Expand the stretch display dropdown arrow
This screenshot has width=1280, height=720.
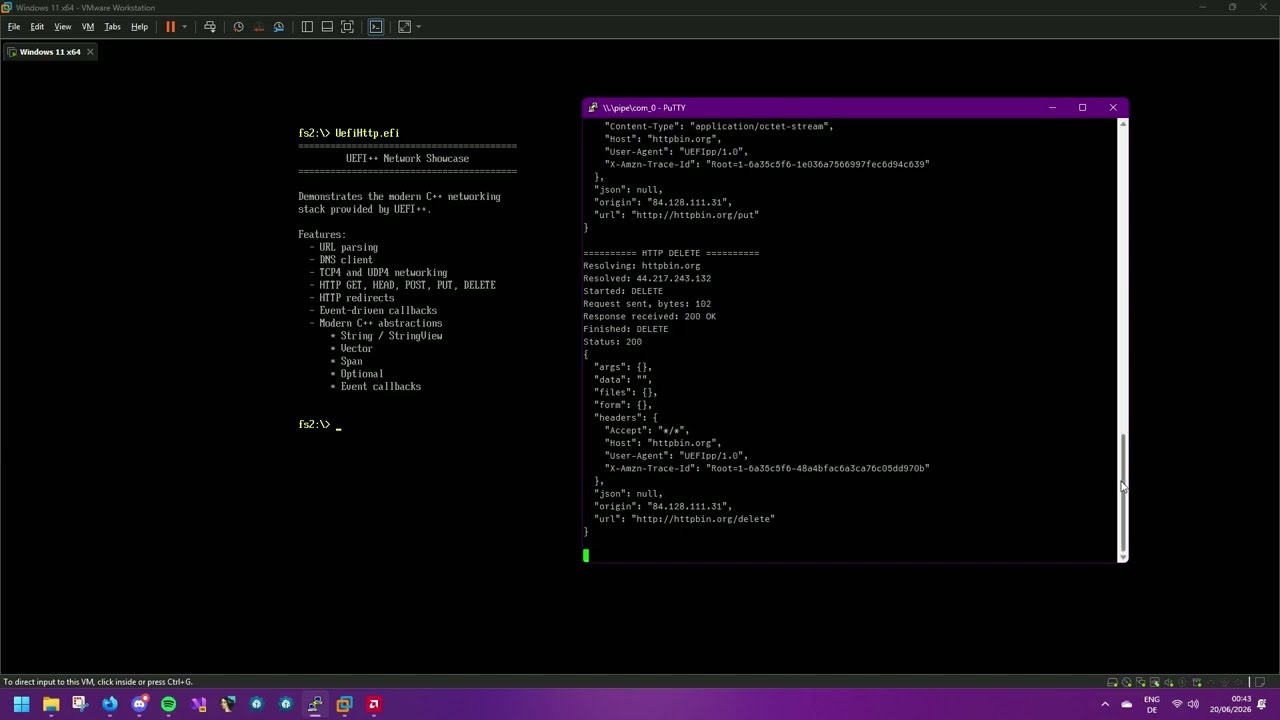pyautogui.click(x=418, y=27)
